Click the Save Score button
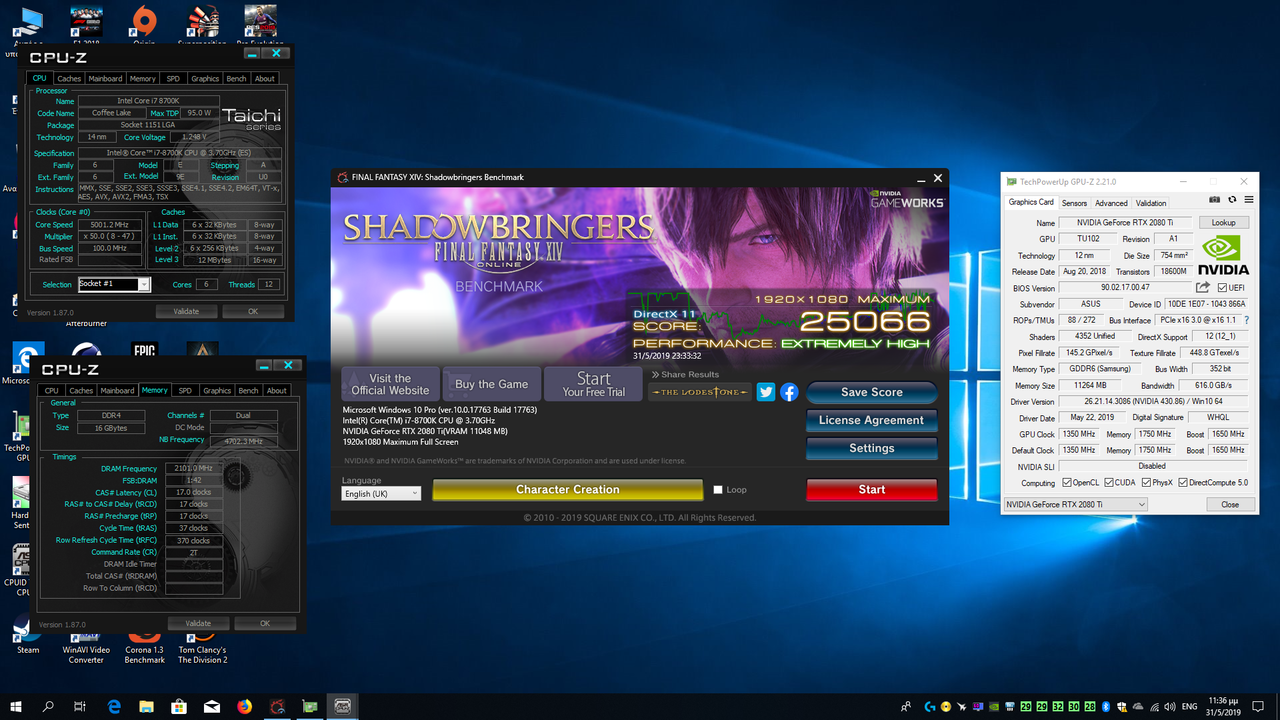The height and width of the screenshot is (720, 1280). [871, 392]
